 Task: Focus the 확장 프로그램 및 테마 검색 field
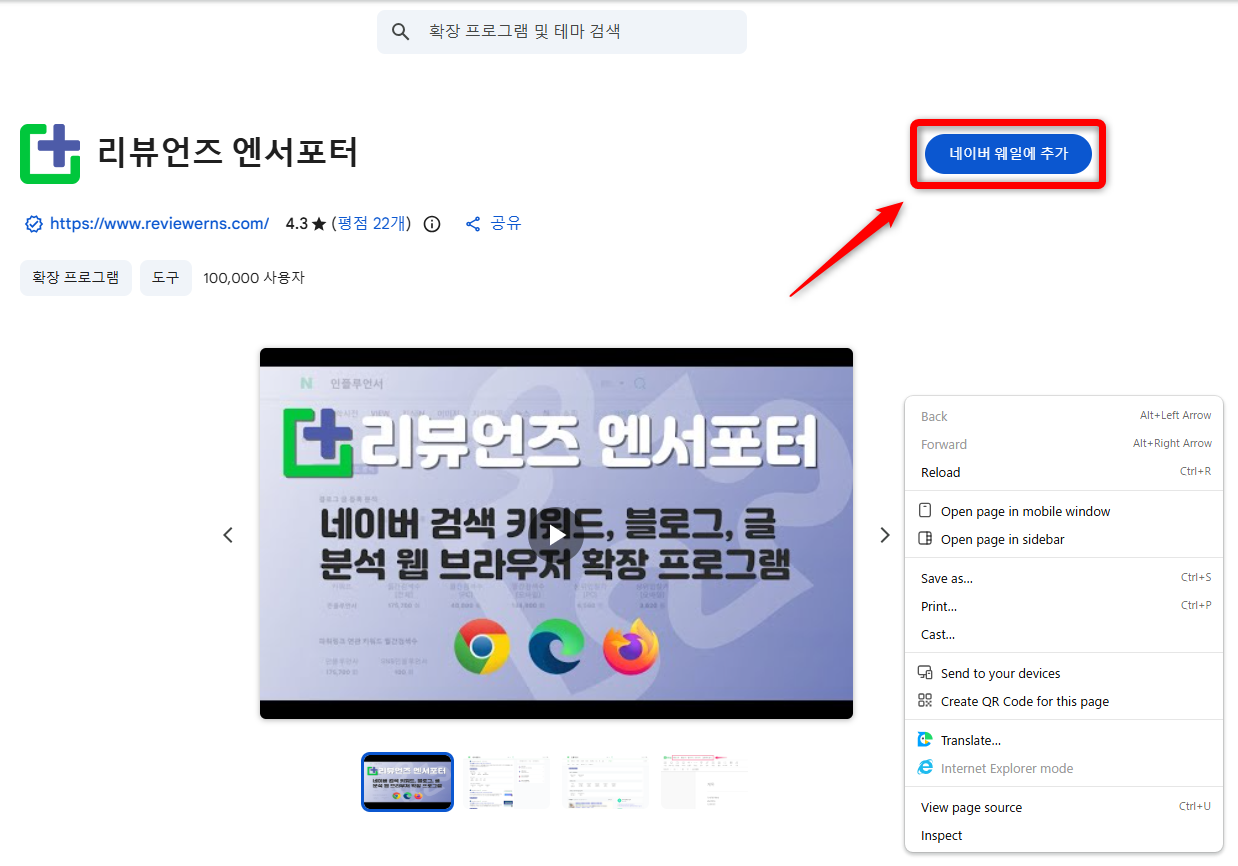click(x=580, y=32)
